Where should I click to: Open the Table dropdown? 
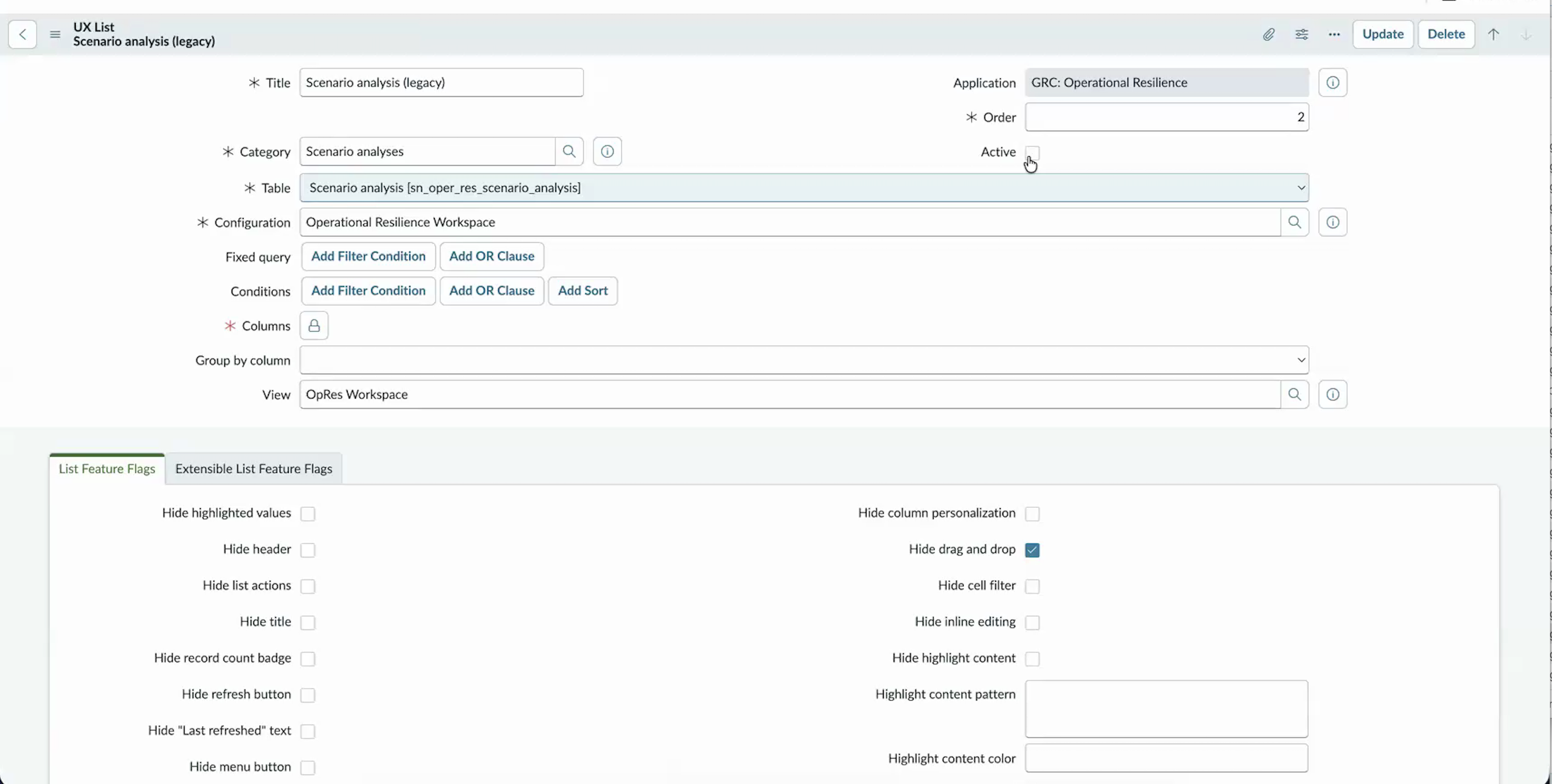(x=804, y=188)
